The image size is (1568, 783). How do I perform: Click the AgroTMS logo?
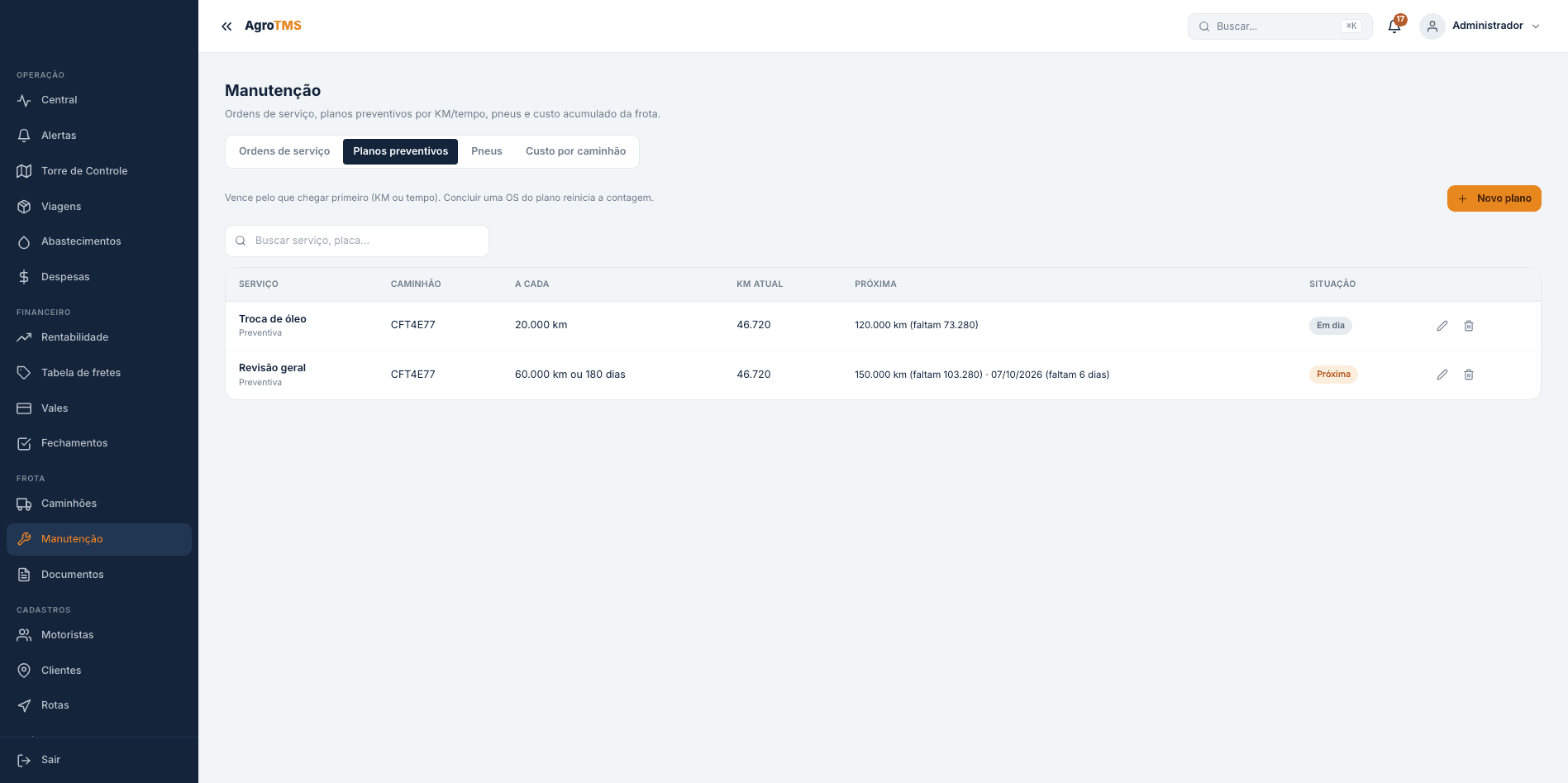coord(273,26)
